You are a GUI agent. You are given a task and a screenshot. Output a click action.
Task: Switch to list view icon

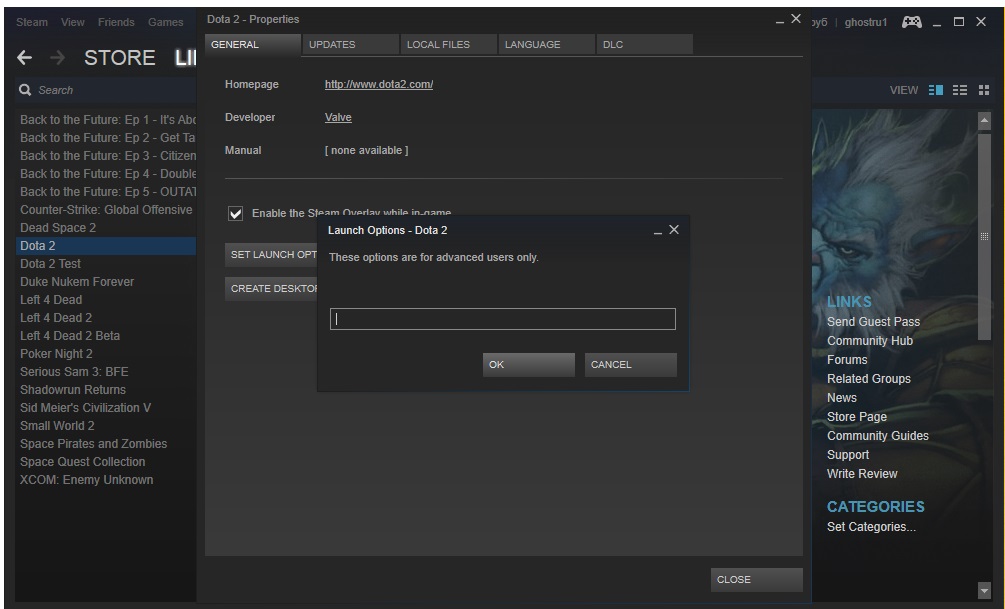[959, 89]
